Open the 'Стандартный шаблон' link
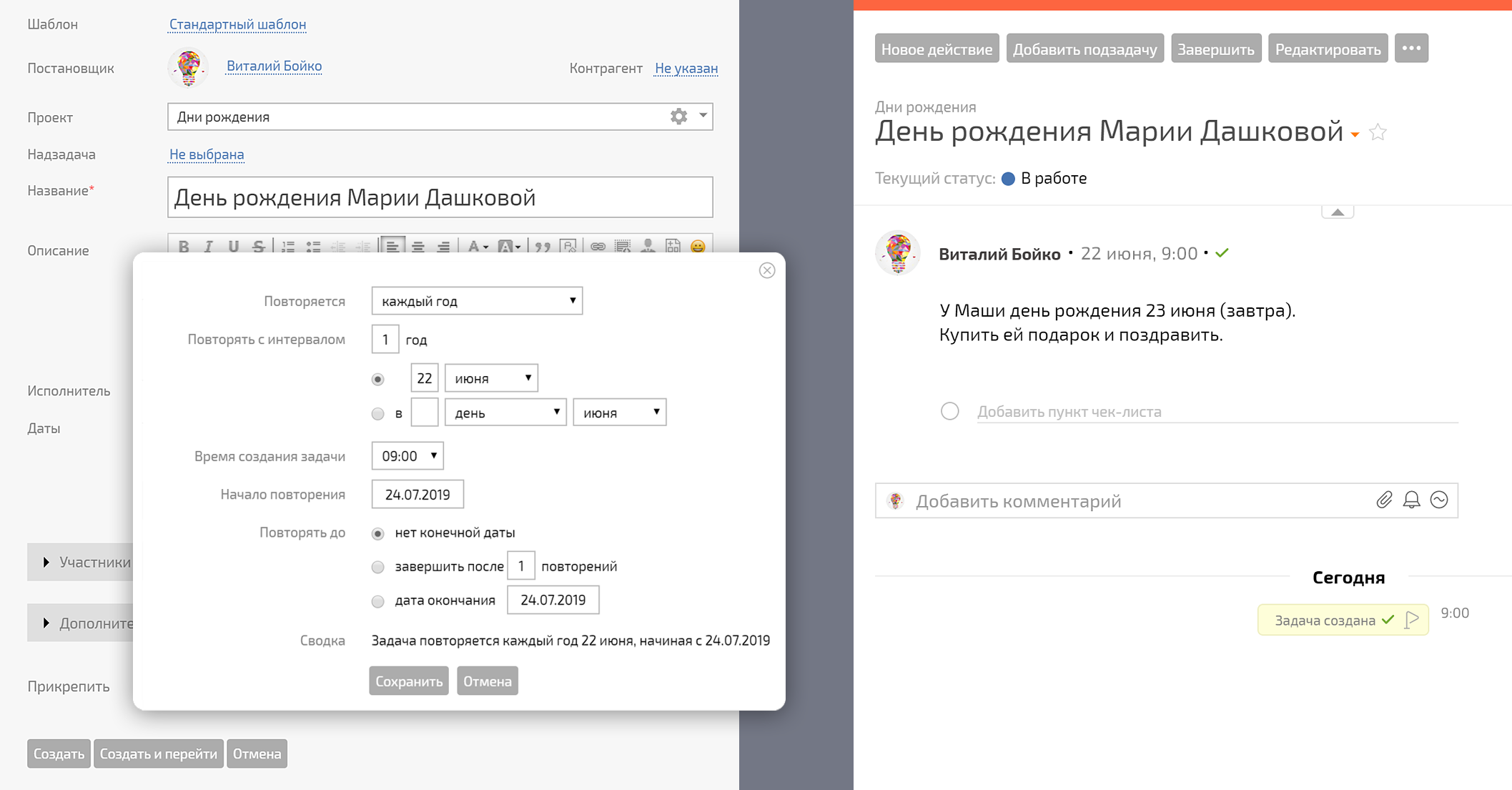Image resolution: width=1512 pixels, height=790 pixels. [x=238, y=24]
